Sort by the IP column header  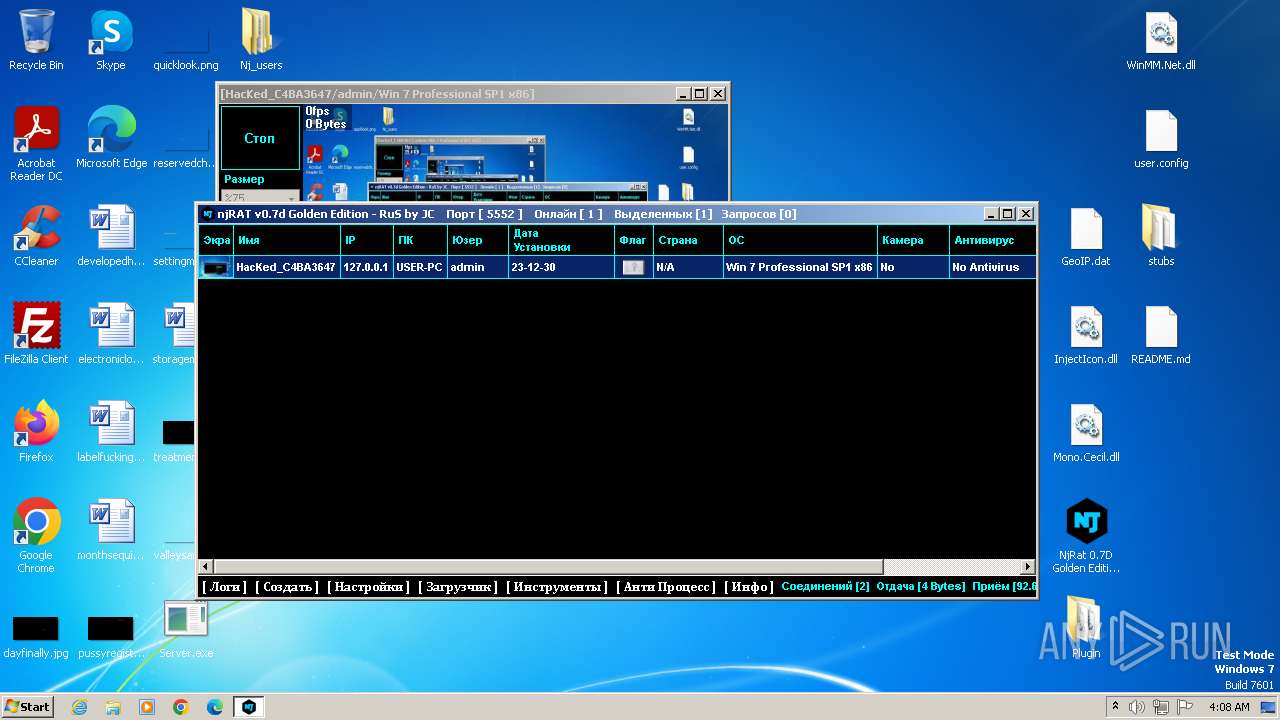click(367, 240)
